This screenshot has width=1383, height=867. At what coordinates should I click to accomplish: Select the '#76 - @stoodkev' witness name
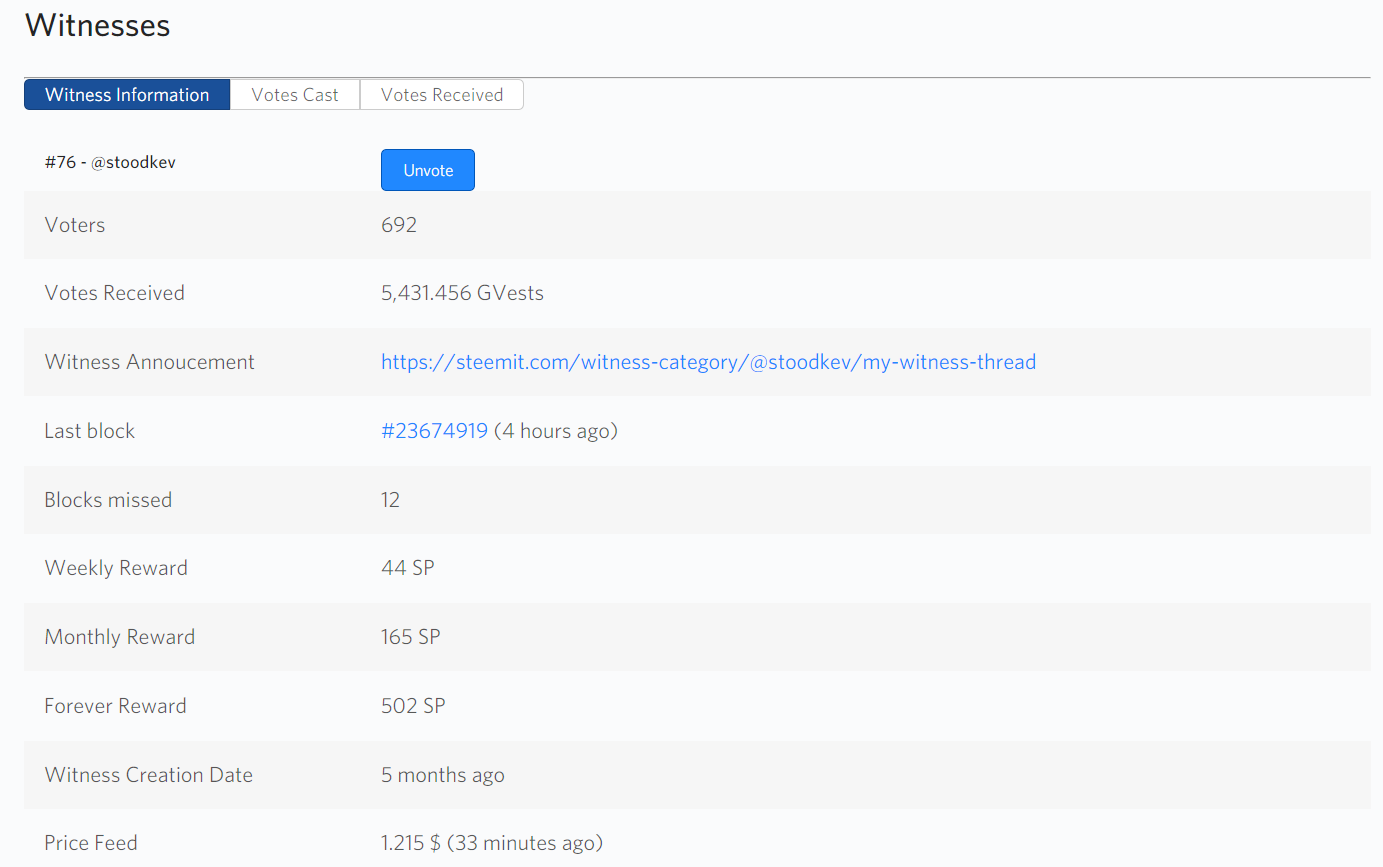(x=110, y=162)
